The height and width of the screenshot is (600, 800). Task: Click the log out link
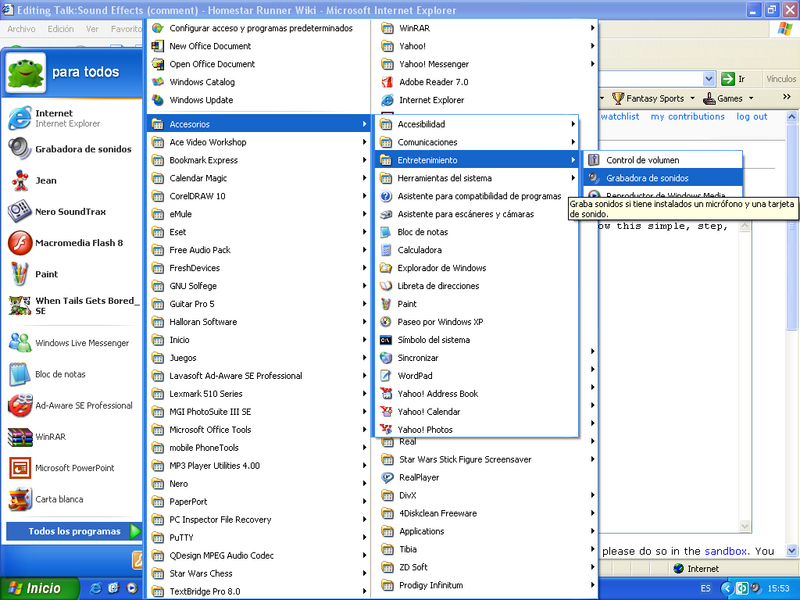click(x=752, y=116)
